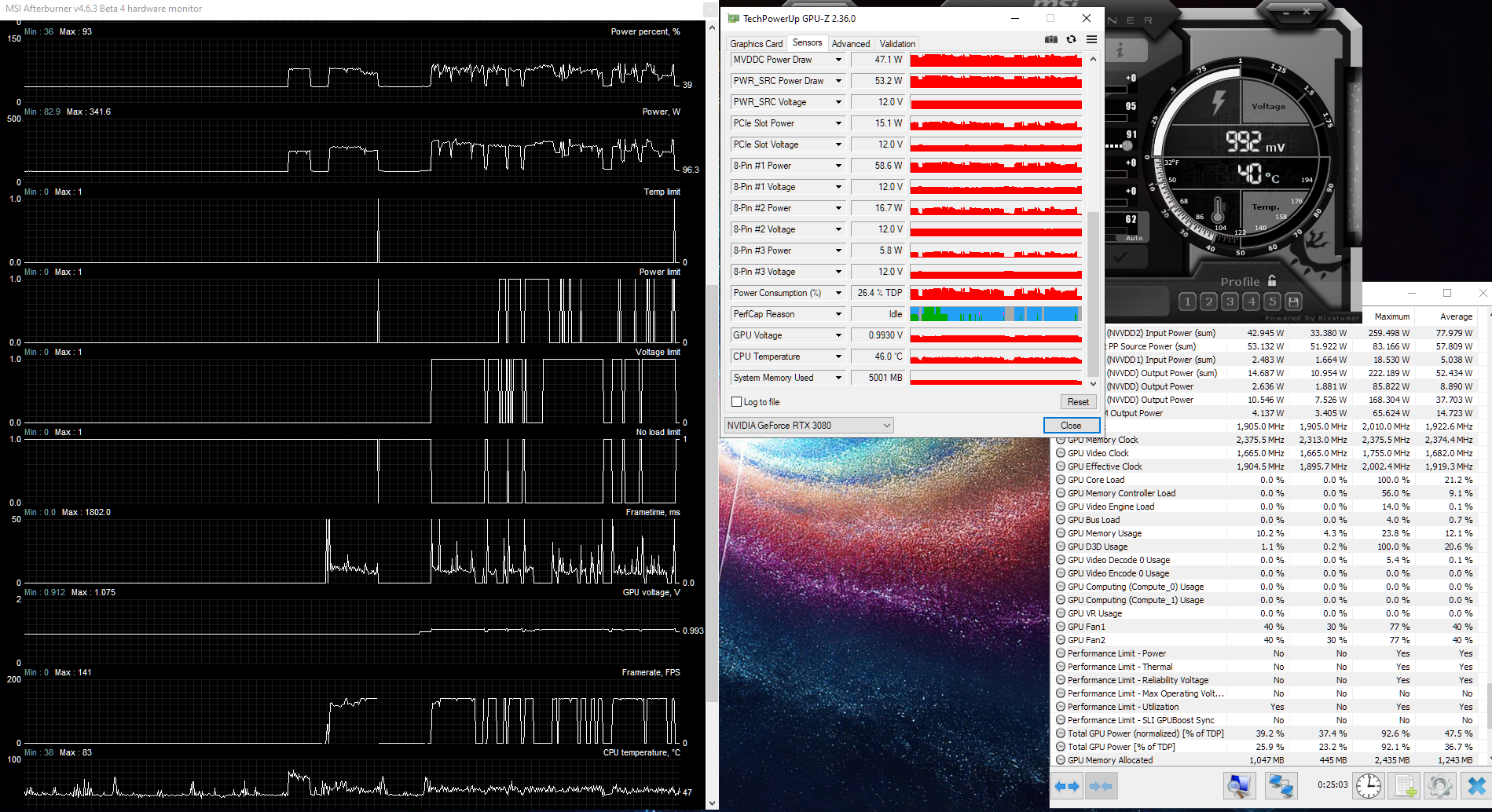The height and width of the screenshot is (812, 1492).
Task: Switch to the Graphics Card tab
Action: pyautogui.click(x=756, y=44)
